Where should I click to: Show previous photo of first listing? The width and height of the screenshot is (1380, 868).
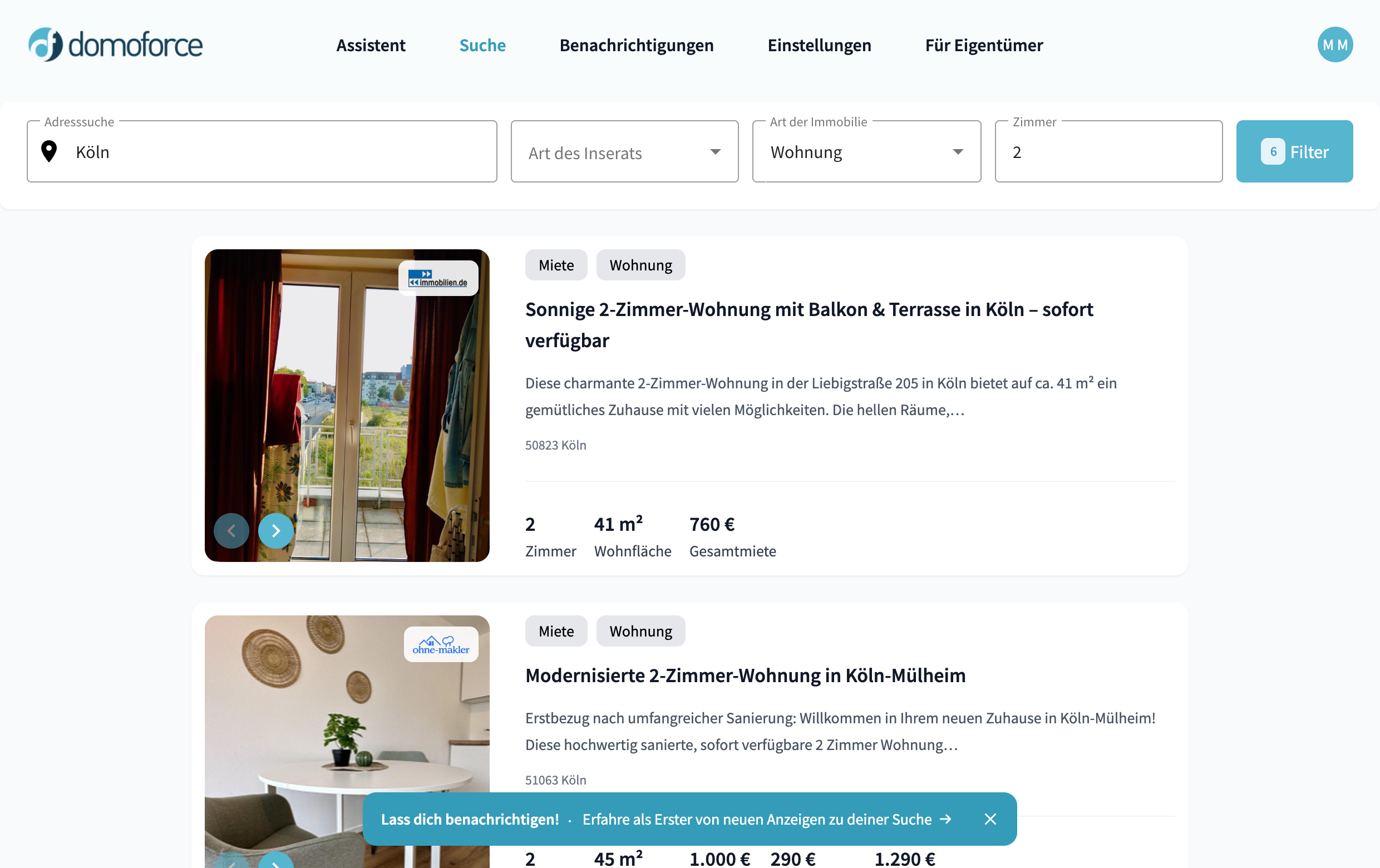[231, 531]
